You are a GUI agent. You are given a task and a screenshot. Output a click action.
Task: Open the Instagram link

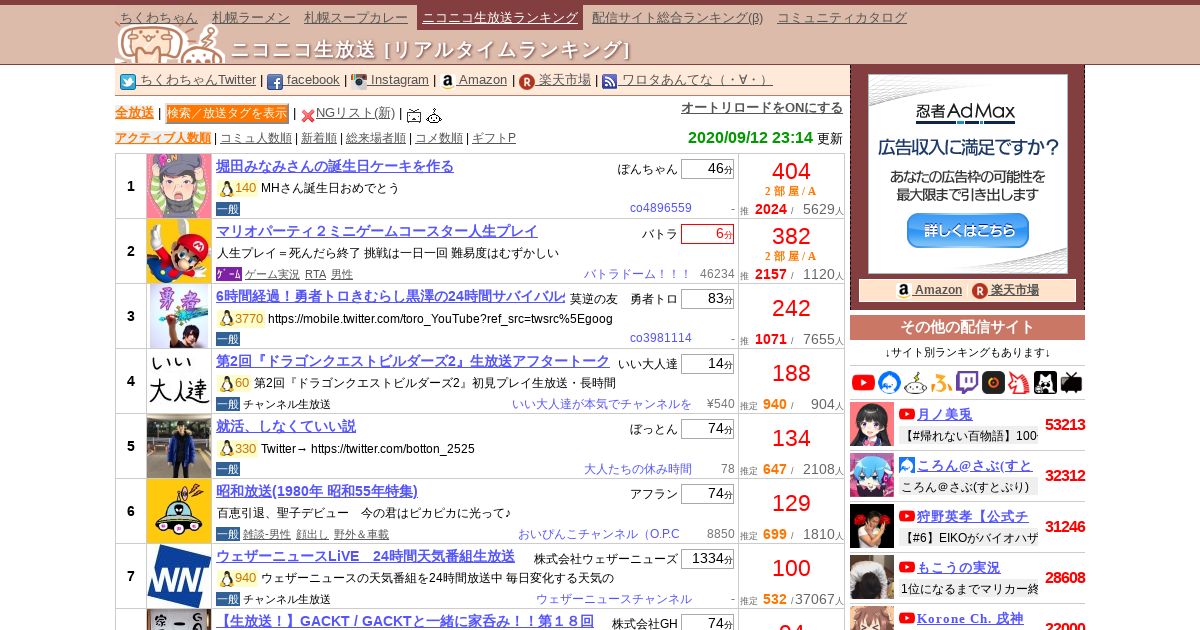coord(389,80)
